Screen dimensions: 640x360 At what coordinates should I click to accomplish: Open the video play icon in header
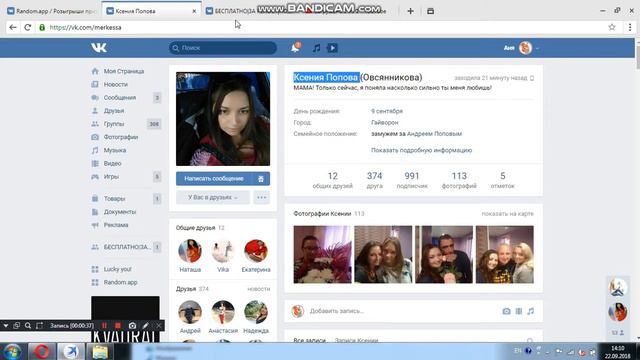332,48
